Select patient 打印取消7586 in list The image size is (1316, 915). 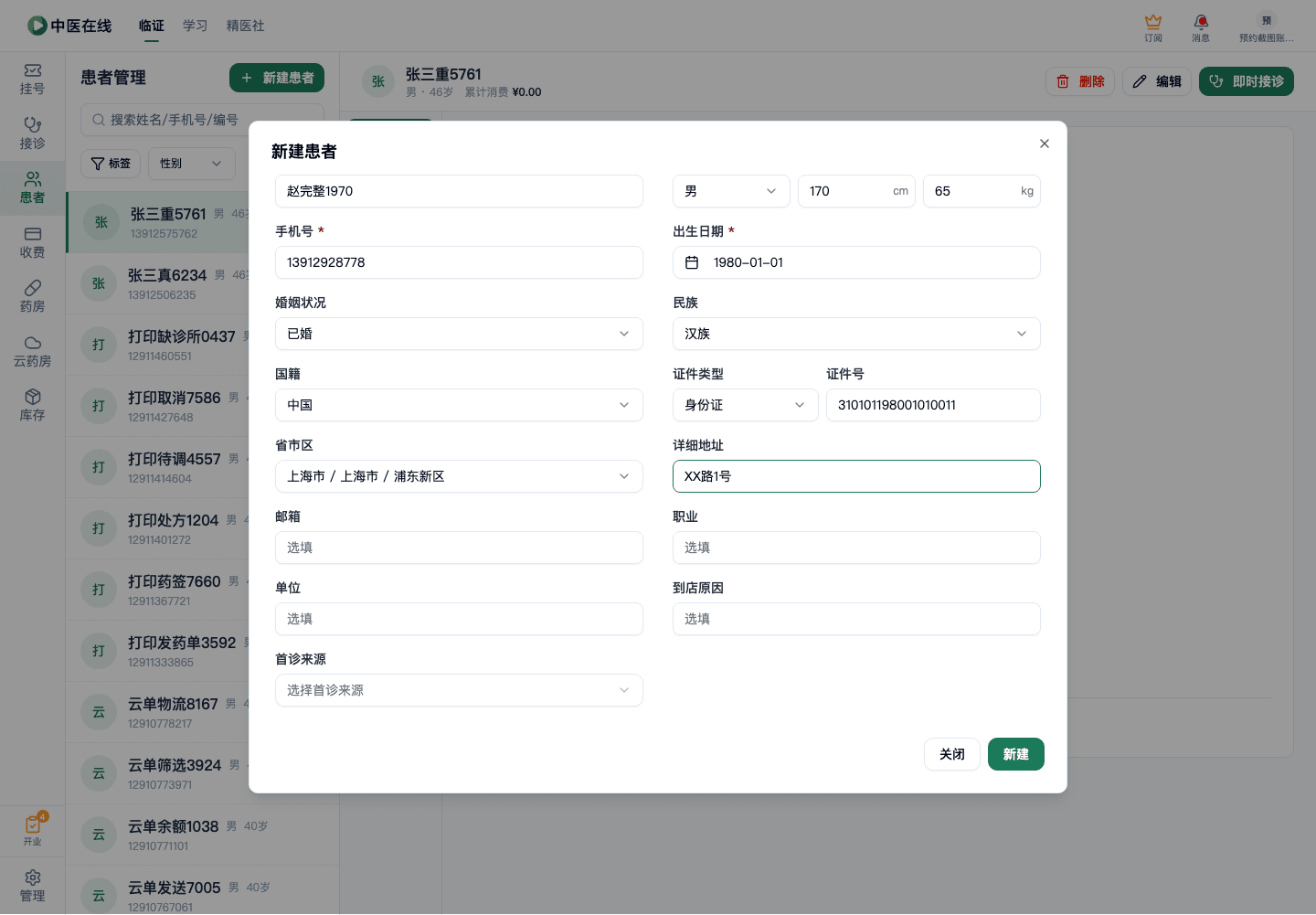(157, 406)
